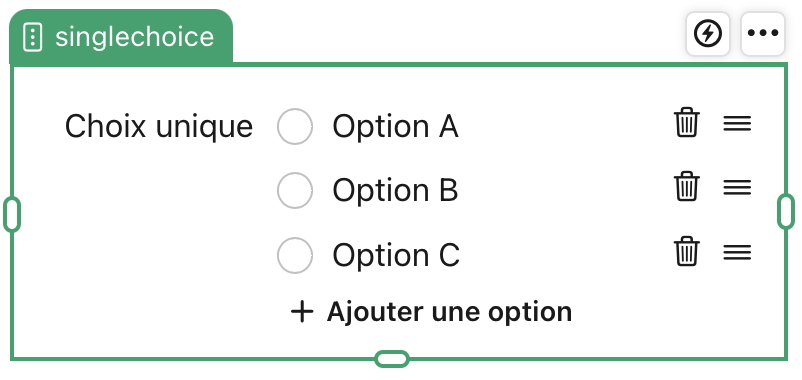Click the Option C reorder handle
The image size is (802, 380).
[737, 252]
